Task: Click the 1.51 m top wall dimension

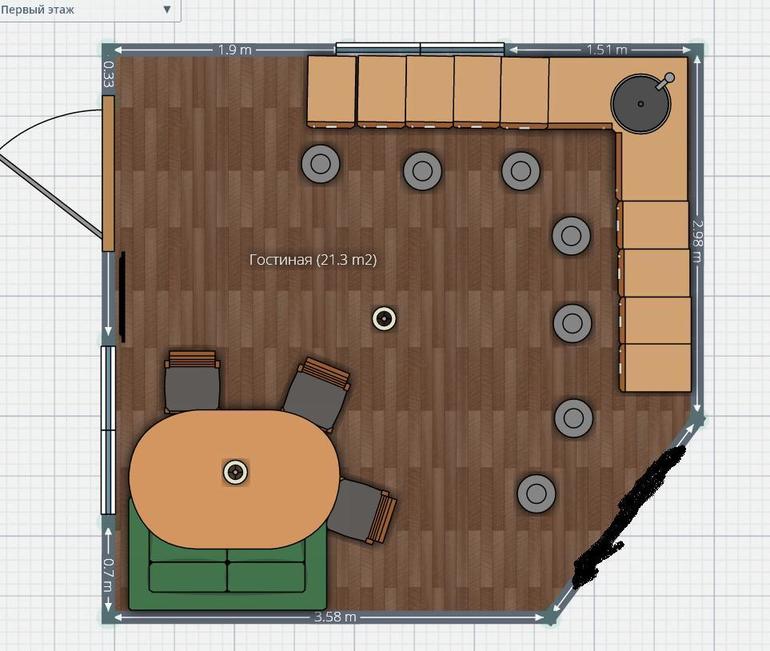Action: pos(606,49)
